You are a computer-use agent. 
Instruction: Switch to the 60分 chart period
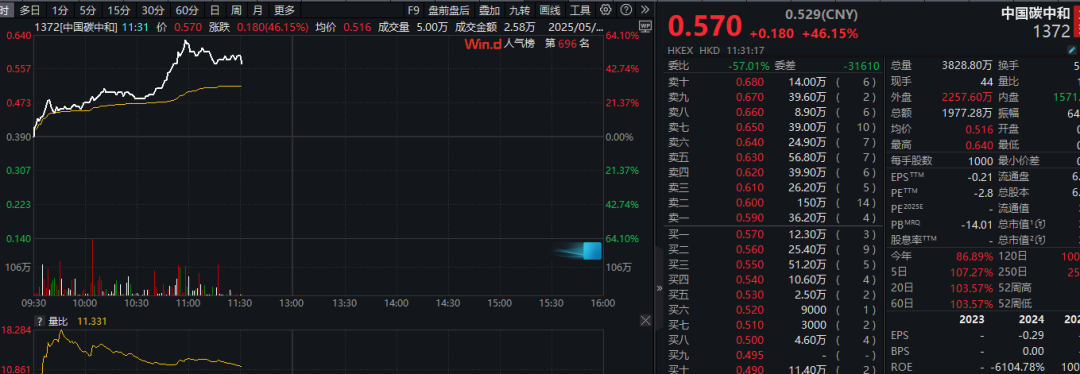click(187, 10)
